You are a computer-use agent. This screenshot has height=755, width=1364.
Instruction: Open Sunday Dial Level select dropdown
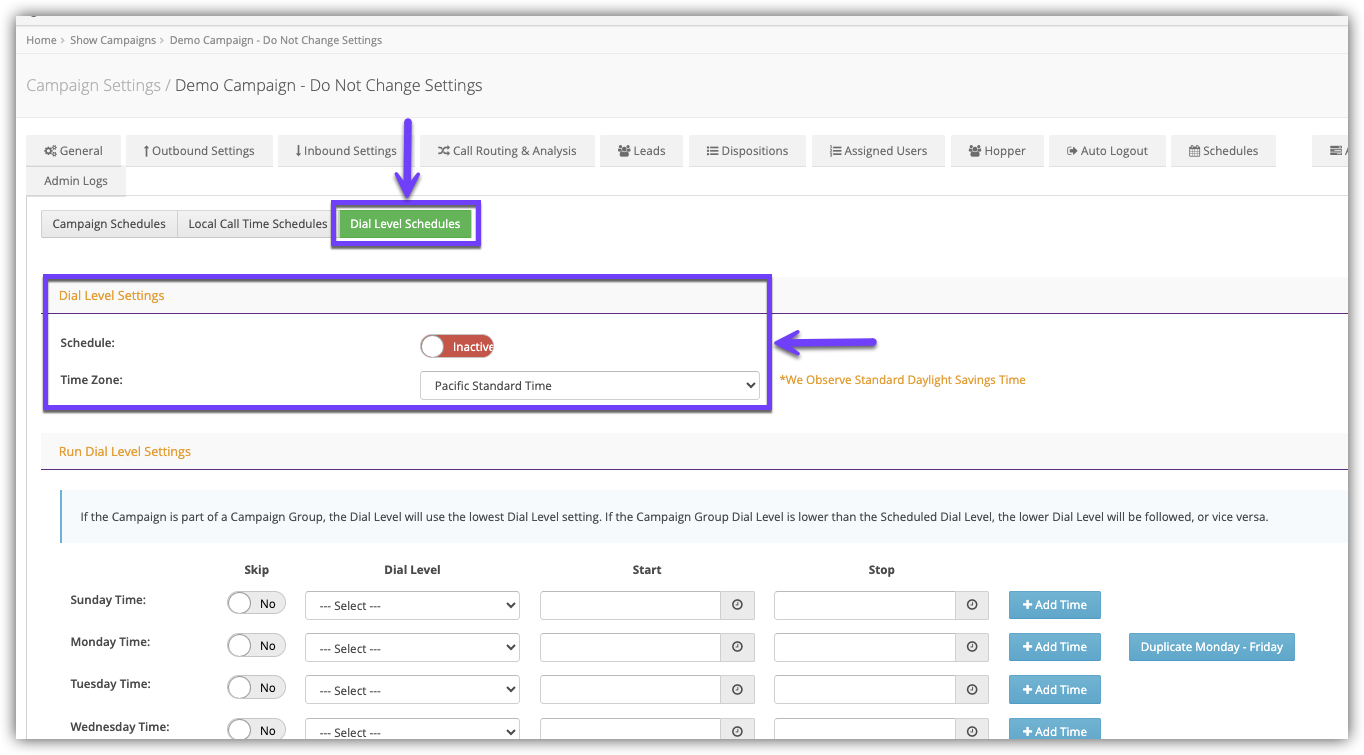(412, 606)
